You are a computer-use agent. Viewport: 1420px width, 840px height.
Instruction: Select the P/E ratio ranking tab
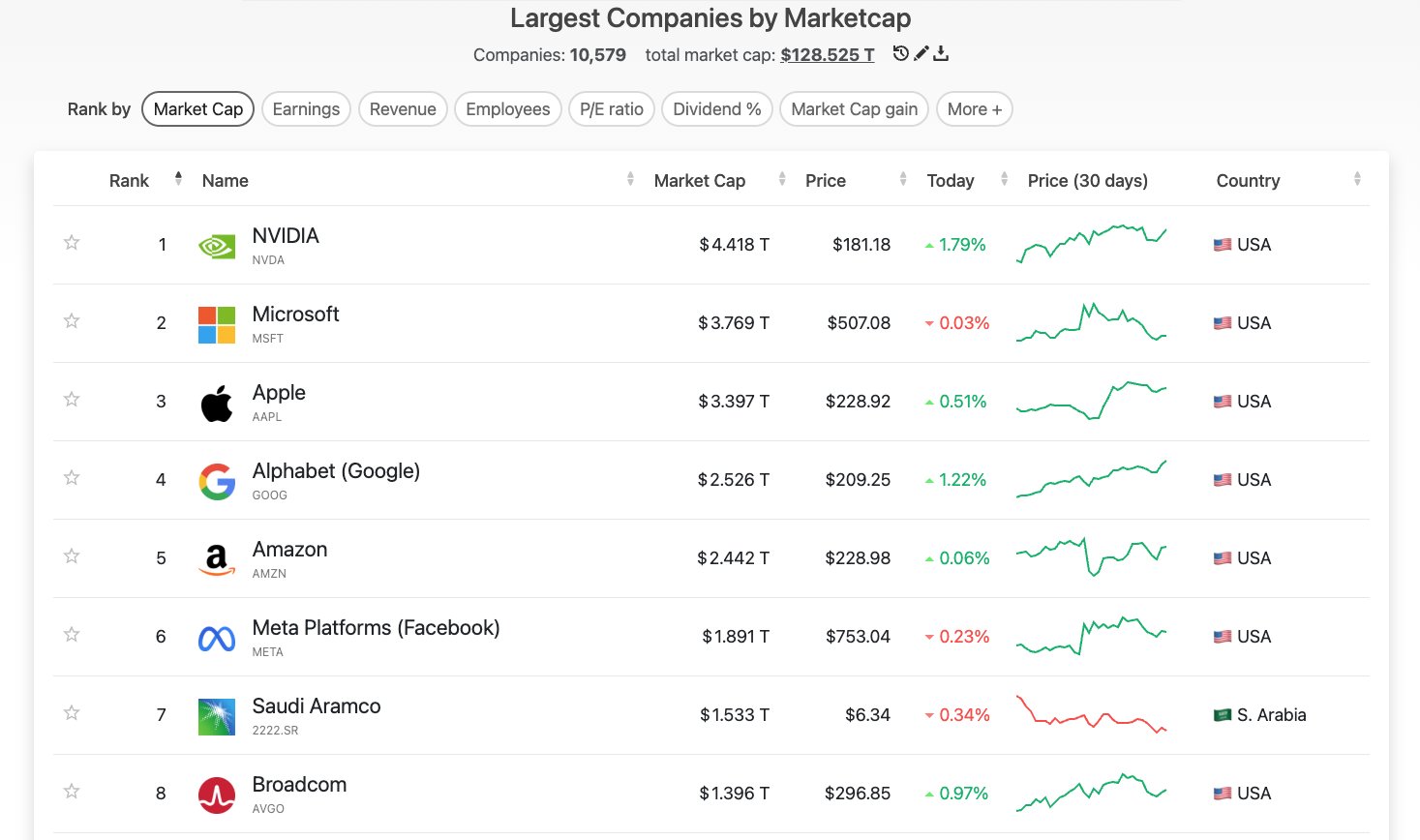[612, 109]
